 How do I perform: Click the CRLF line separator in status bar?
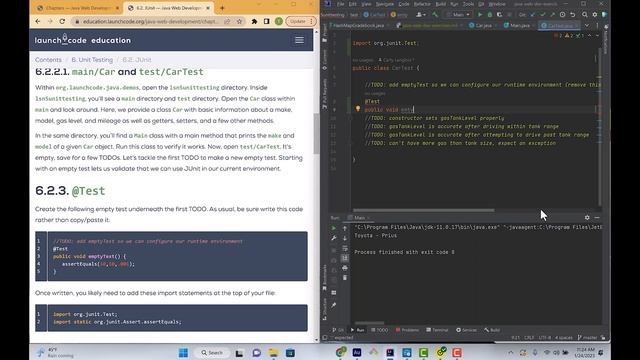pyautogui.click(x=529, y=338)
